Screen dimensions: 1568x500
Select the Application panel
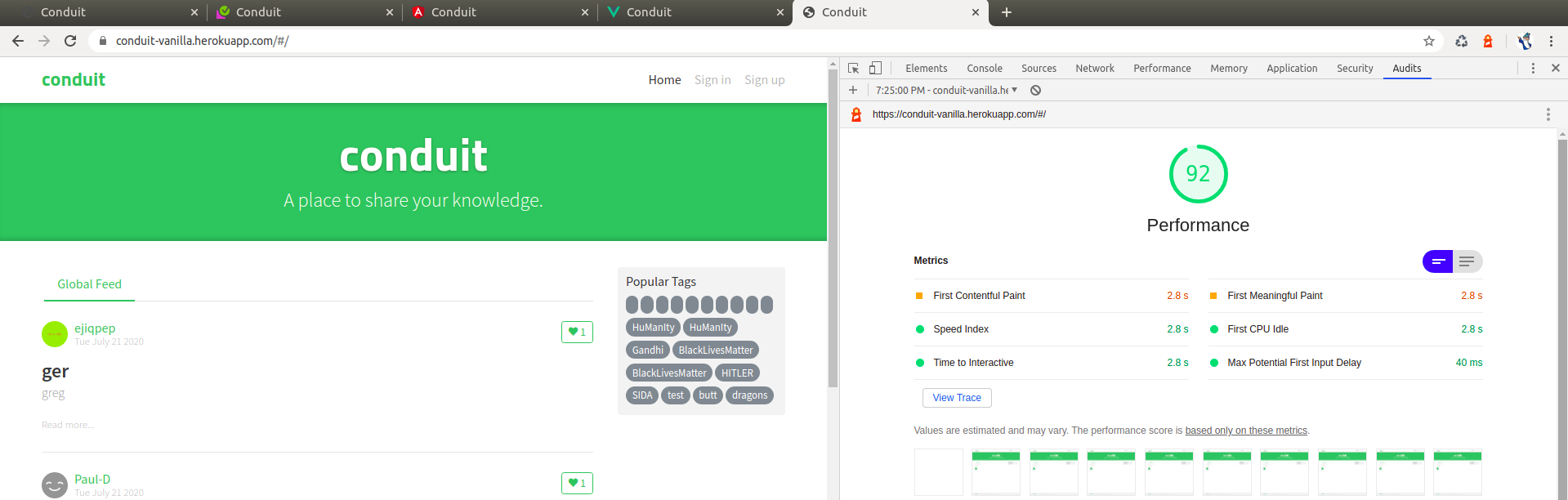pos(1292,69)
